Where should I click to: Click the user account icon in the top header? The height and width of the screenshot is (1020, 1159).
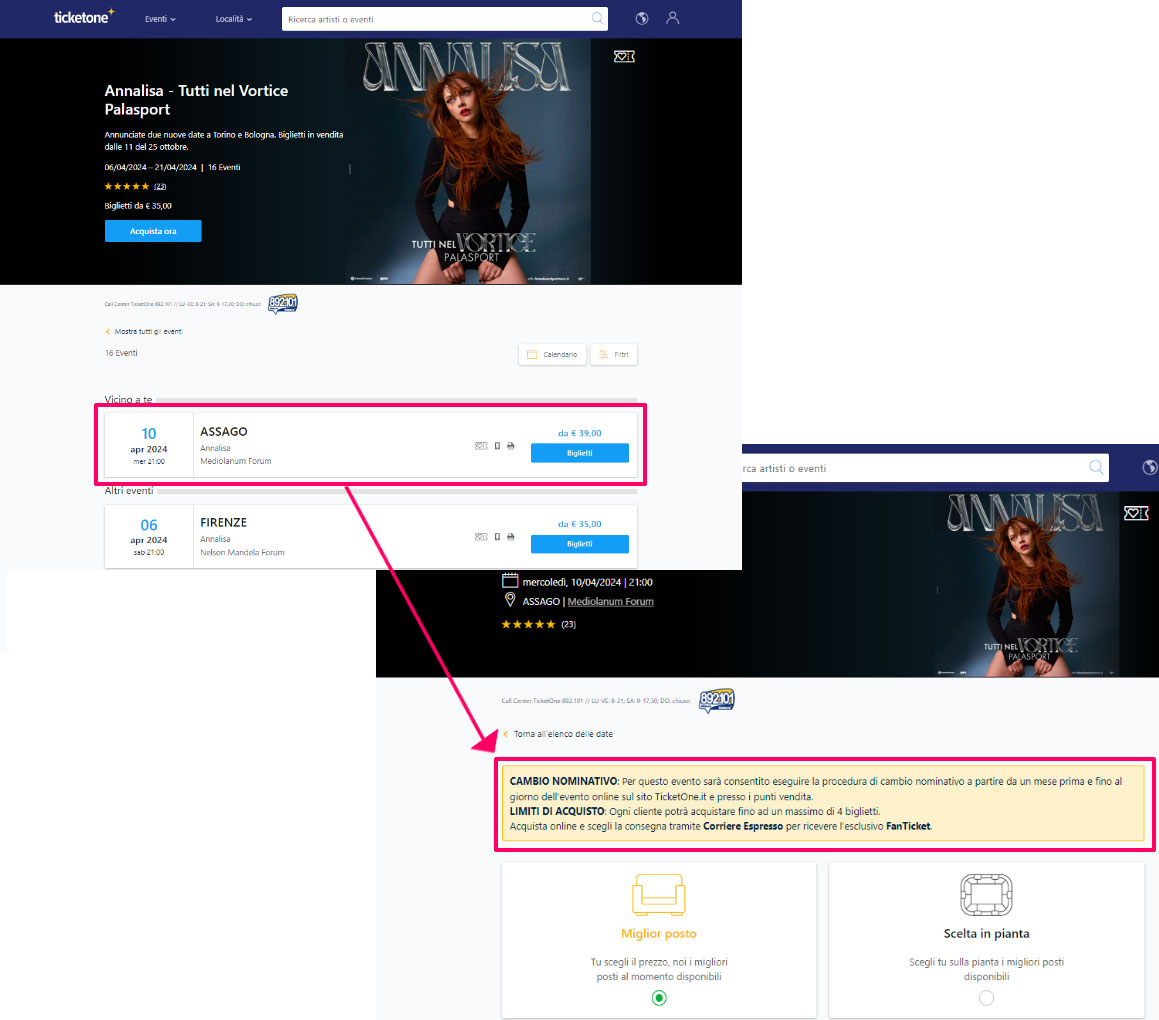coord(673,18)
